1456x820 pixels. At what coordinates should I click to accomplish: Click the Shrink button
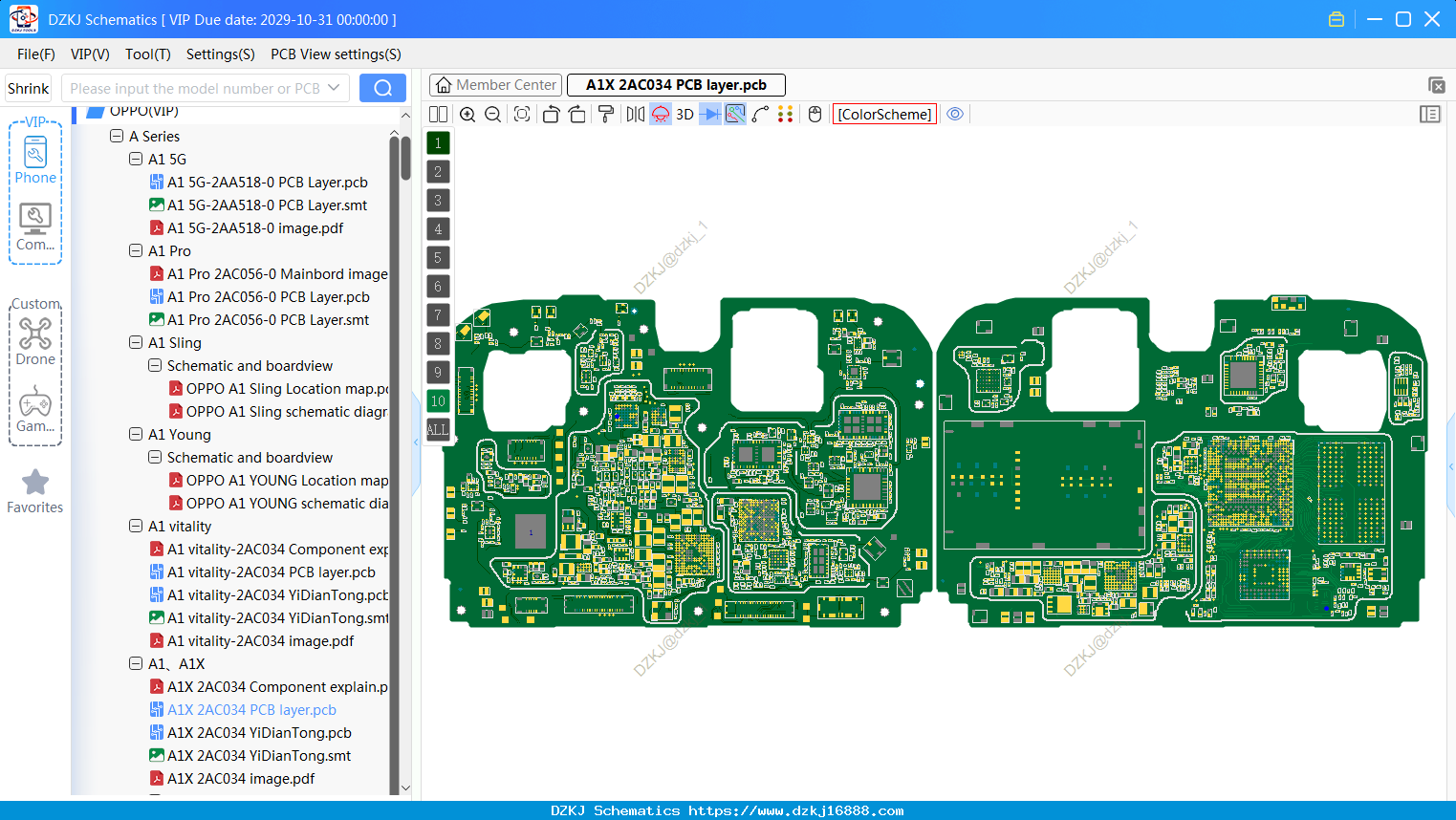pyautogui.click(x=28, y=88)
